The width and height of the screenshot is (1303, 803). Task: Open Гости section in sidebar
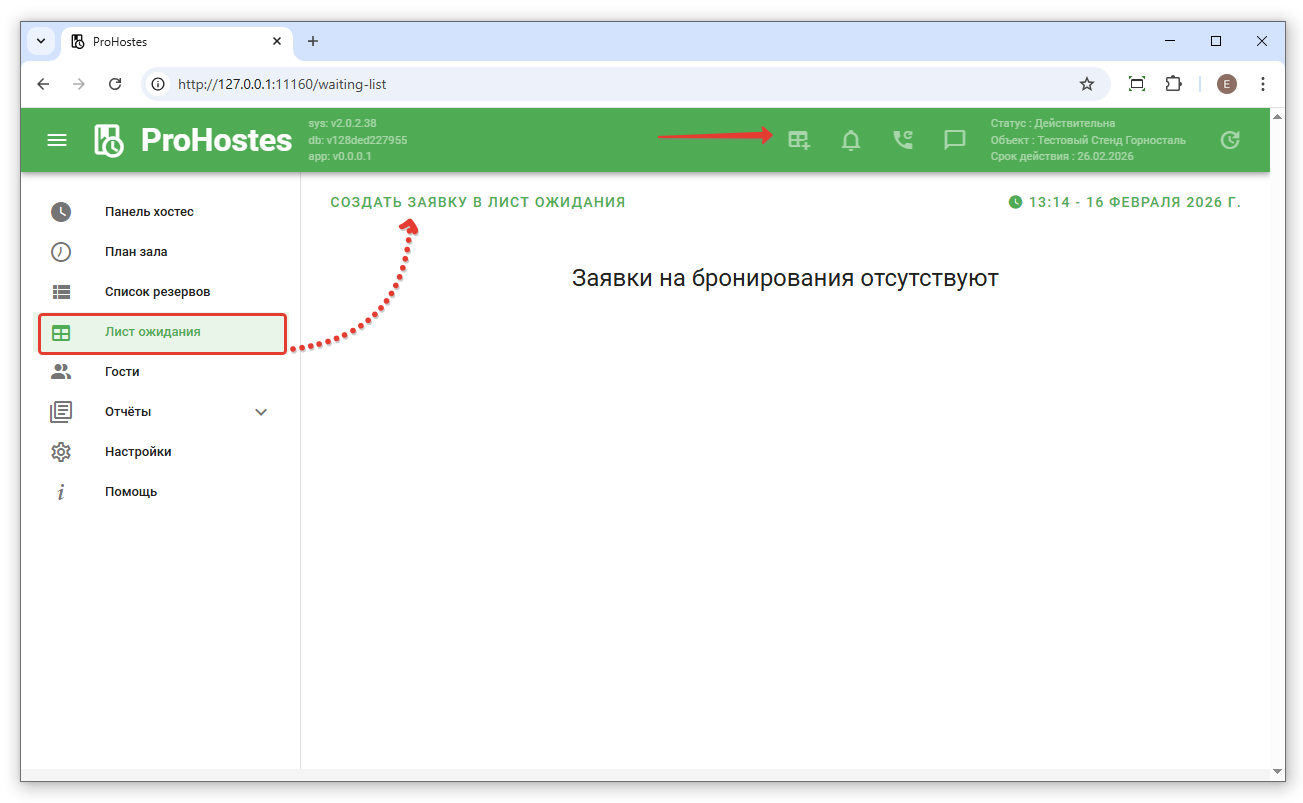tap(122, 372)
